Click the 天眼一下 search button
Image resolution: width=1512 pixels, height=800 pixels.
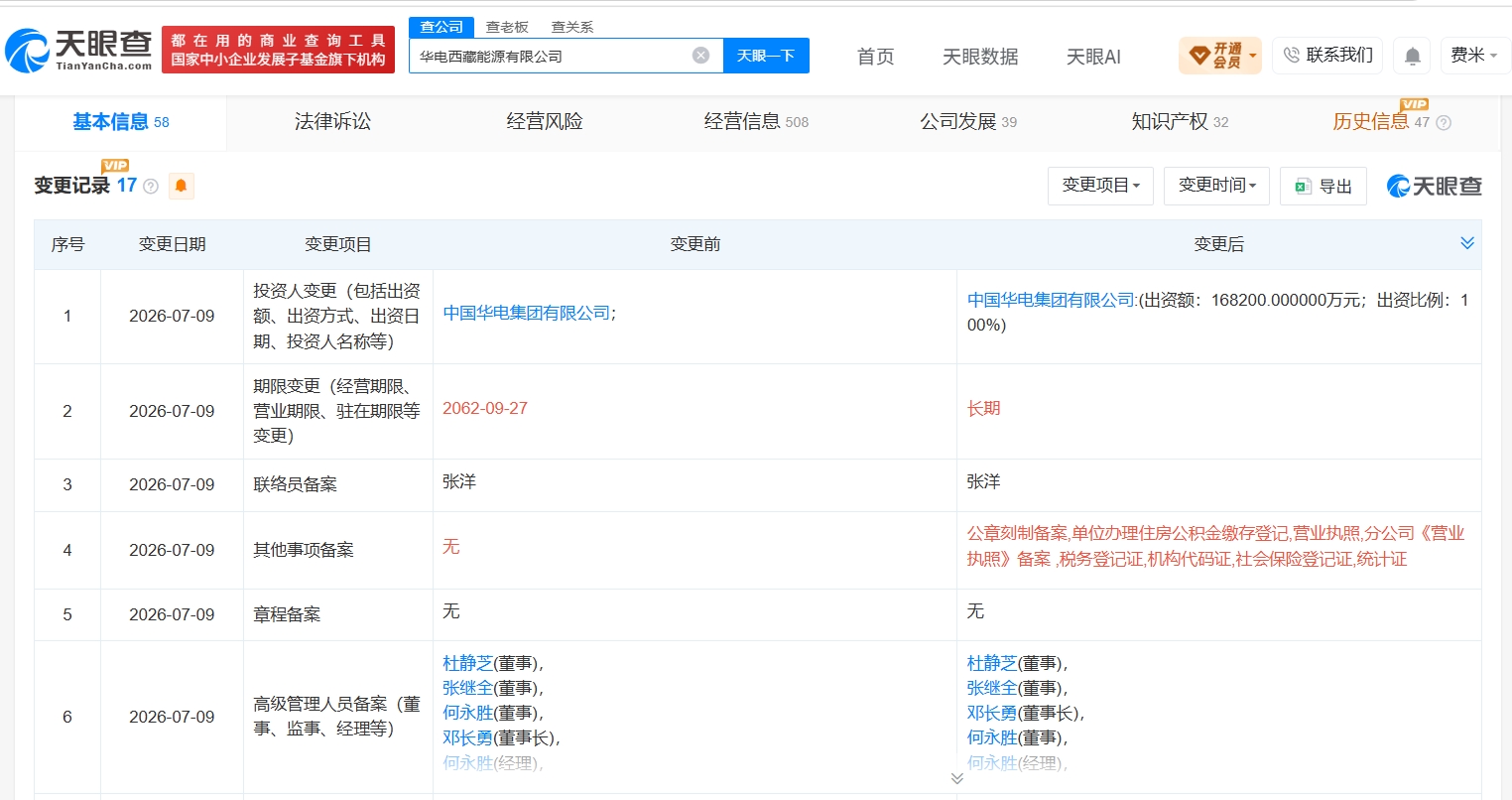[766, 56]
